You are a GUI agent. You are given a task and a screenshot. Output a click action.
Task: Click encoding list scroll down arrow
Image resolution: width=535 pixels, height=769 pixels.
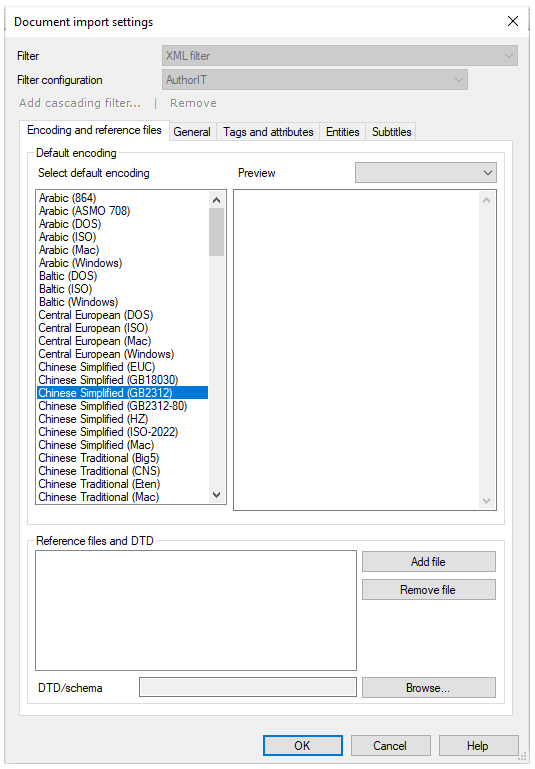[216, 495]
